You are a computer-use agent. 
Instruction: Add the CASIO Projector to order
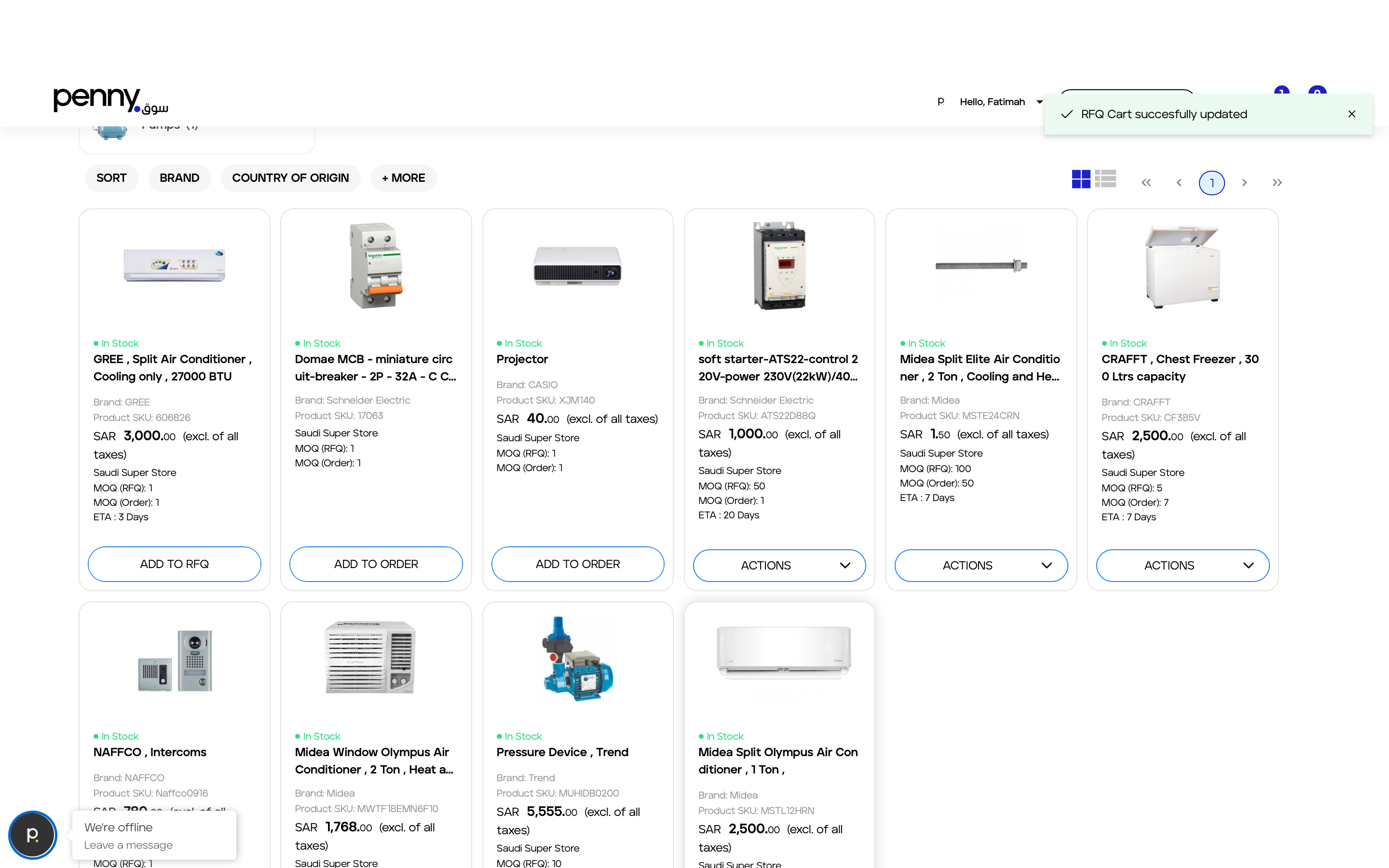pyautogui.click(x=578, y=564)
